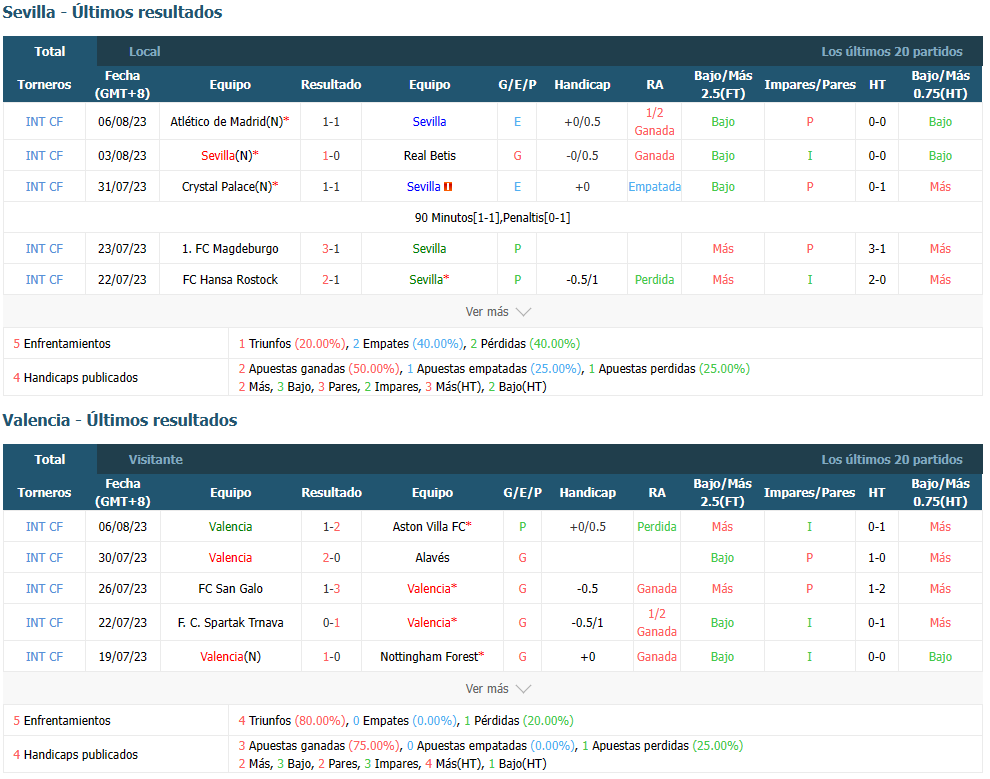Click the 1-3 result at FC San Galo
The image size is (990, 779).
331,588
